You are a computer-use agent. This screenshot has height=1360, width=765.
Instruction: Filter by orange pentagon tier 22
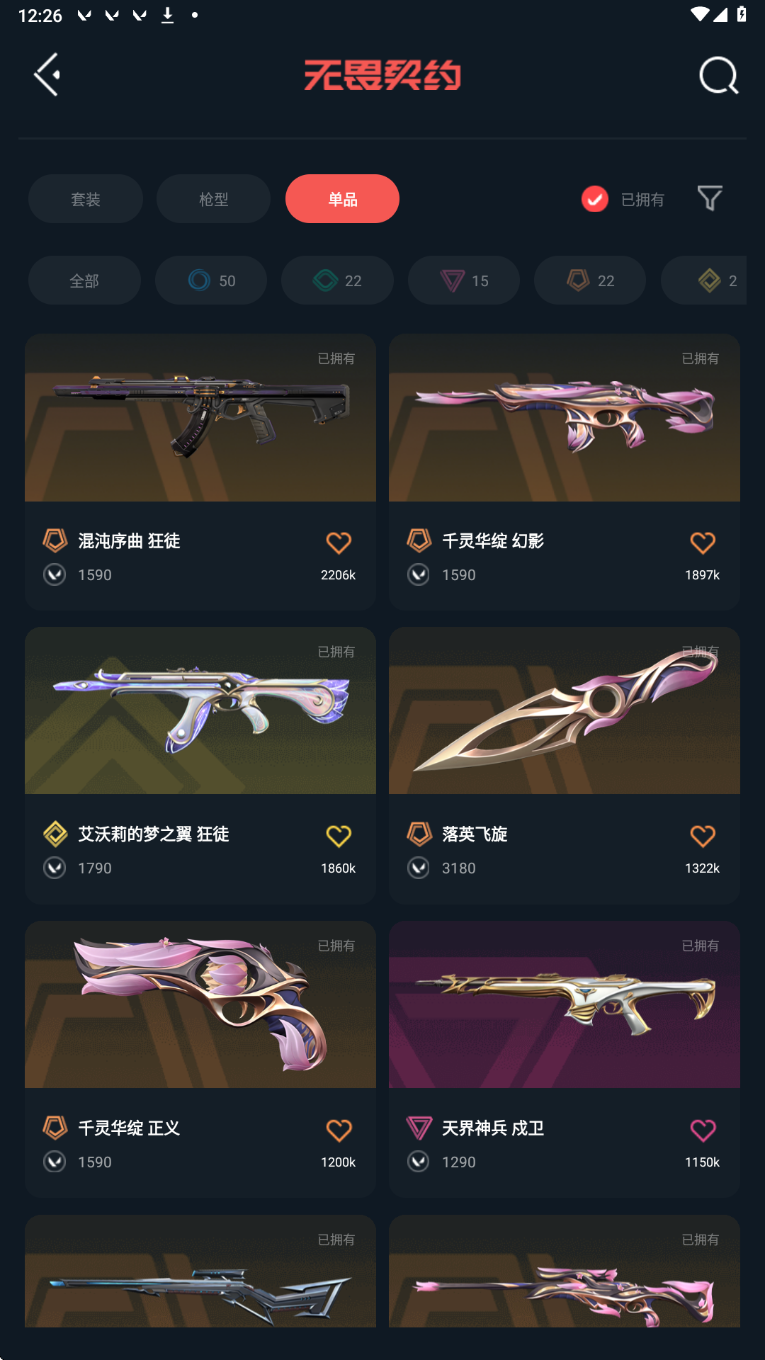click(x=590, y=280)
